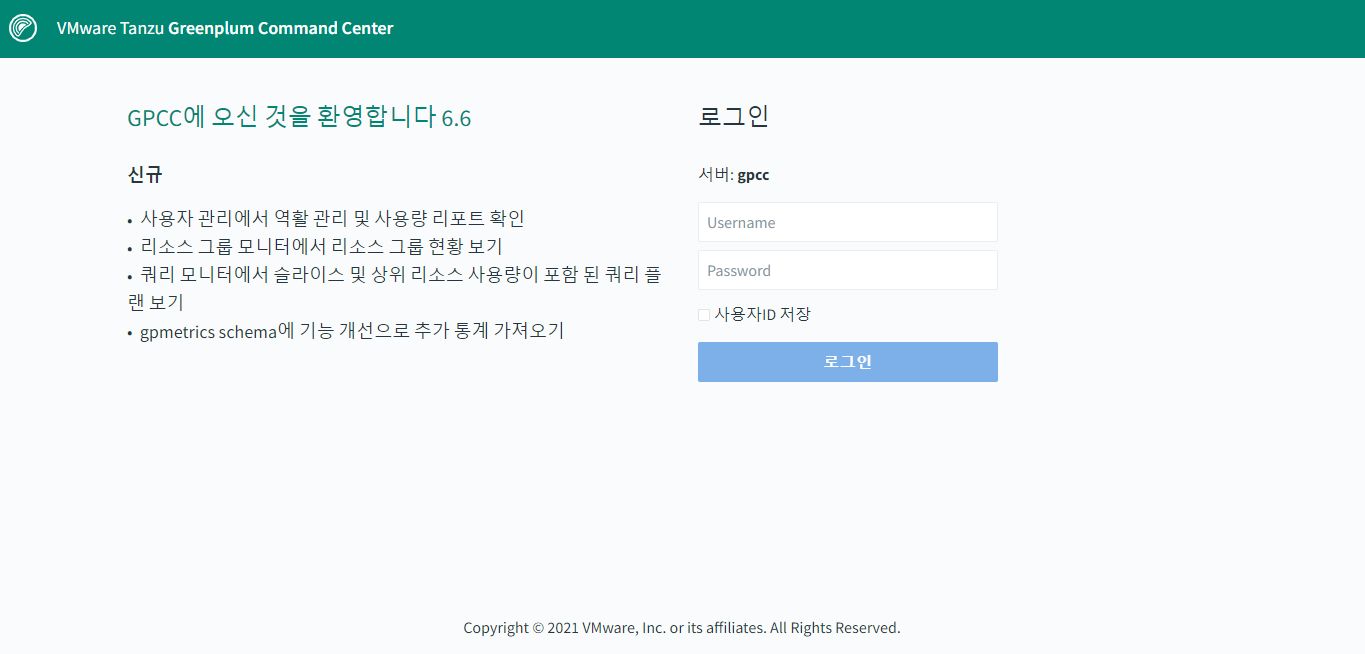The width and height of the screenshot is (1365, 654).
Task: Click the bullet gpmetrics schema에 기능 개선으로 추가 통계 가져오기
Action: (352, 331)
